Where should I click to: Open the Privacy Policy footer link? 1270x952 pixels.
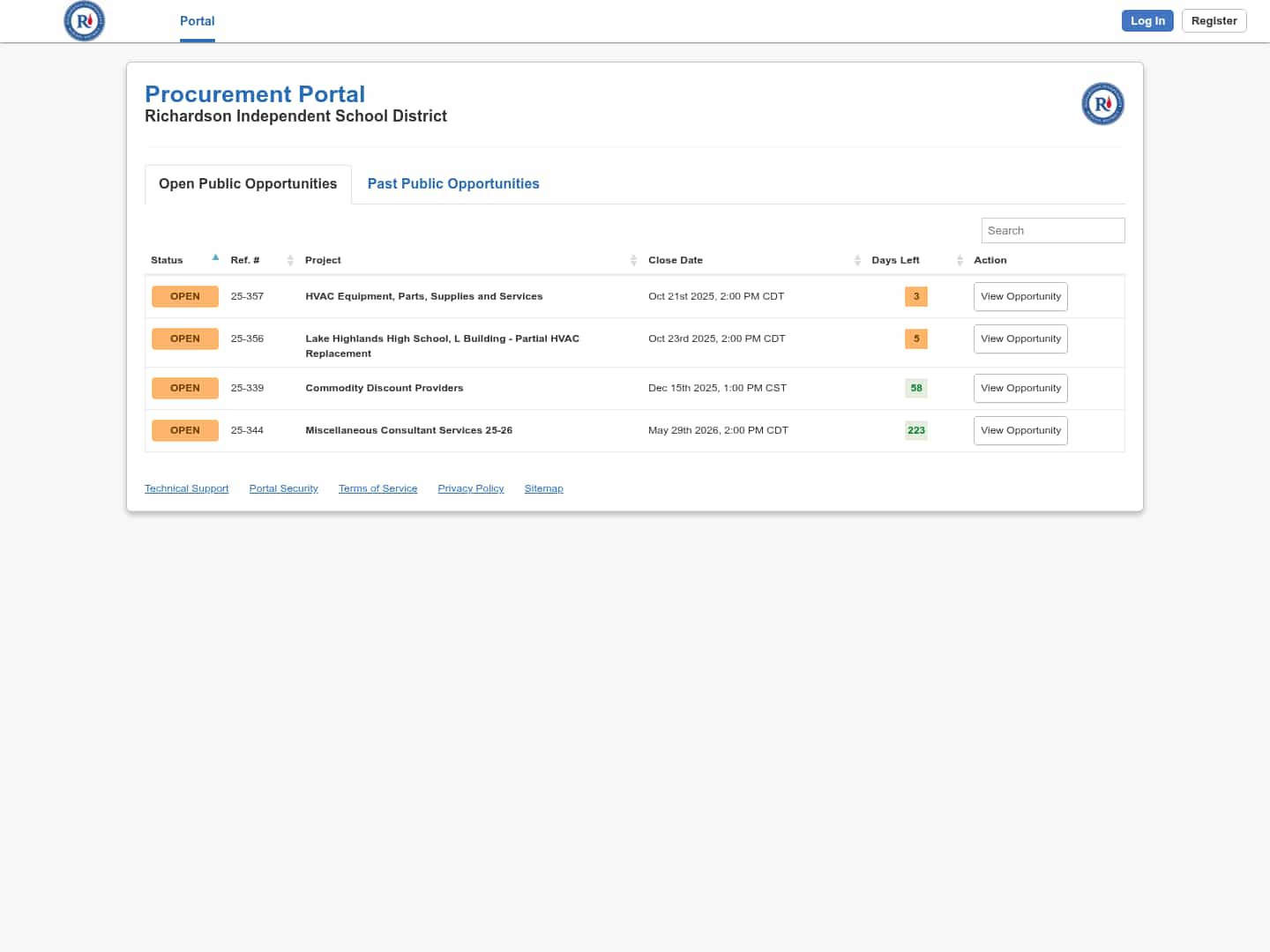click(x=471, y=488)
